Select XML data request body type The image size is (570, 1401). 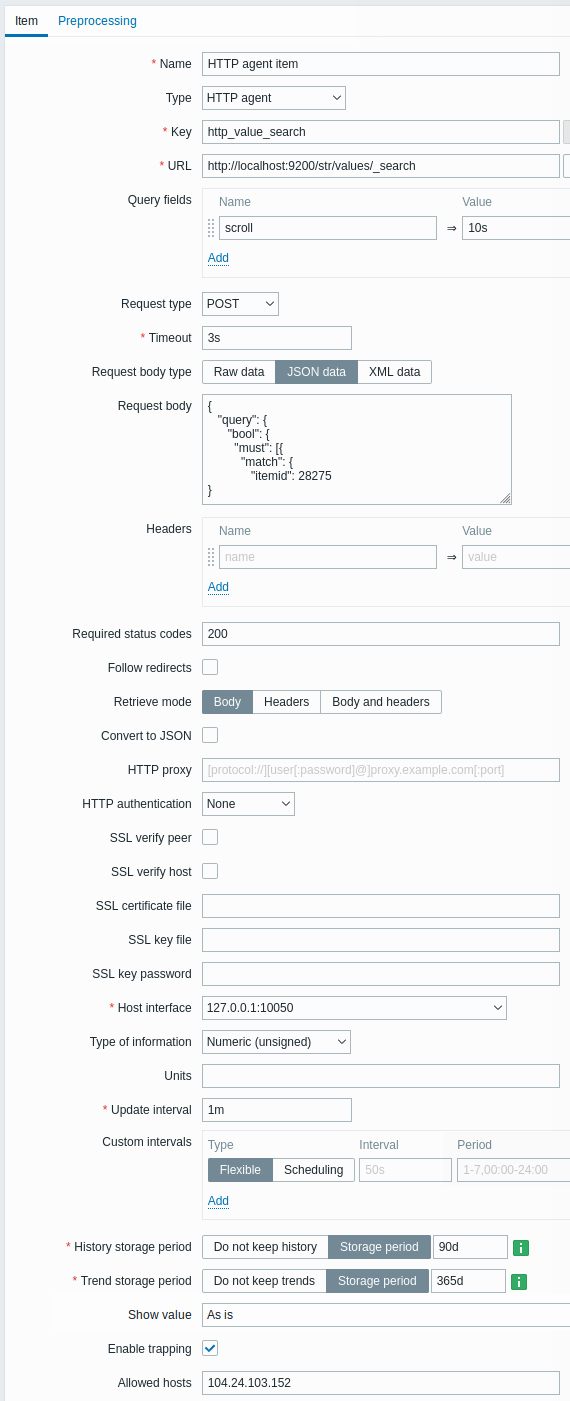pos(395,372)
